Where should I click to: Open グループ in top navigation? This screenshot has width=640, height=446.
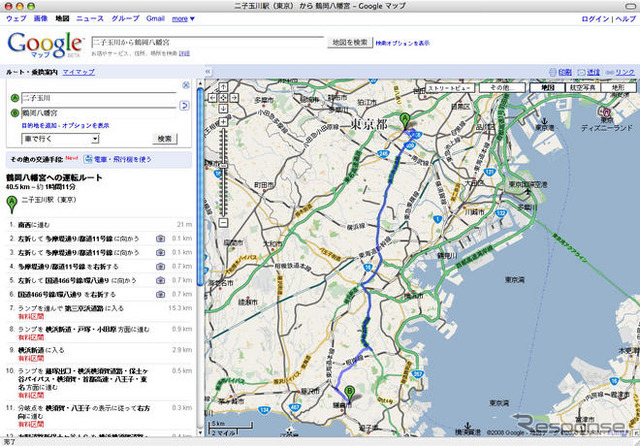(125, 18)
